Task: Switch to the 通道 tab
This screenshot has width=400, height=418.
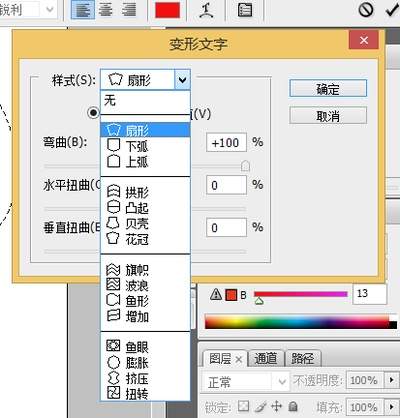Action: tap(266, 359)
